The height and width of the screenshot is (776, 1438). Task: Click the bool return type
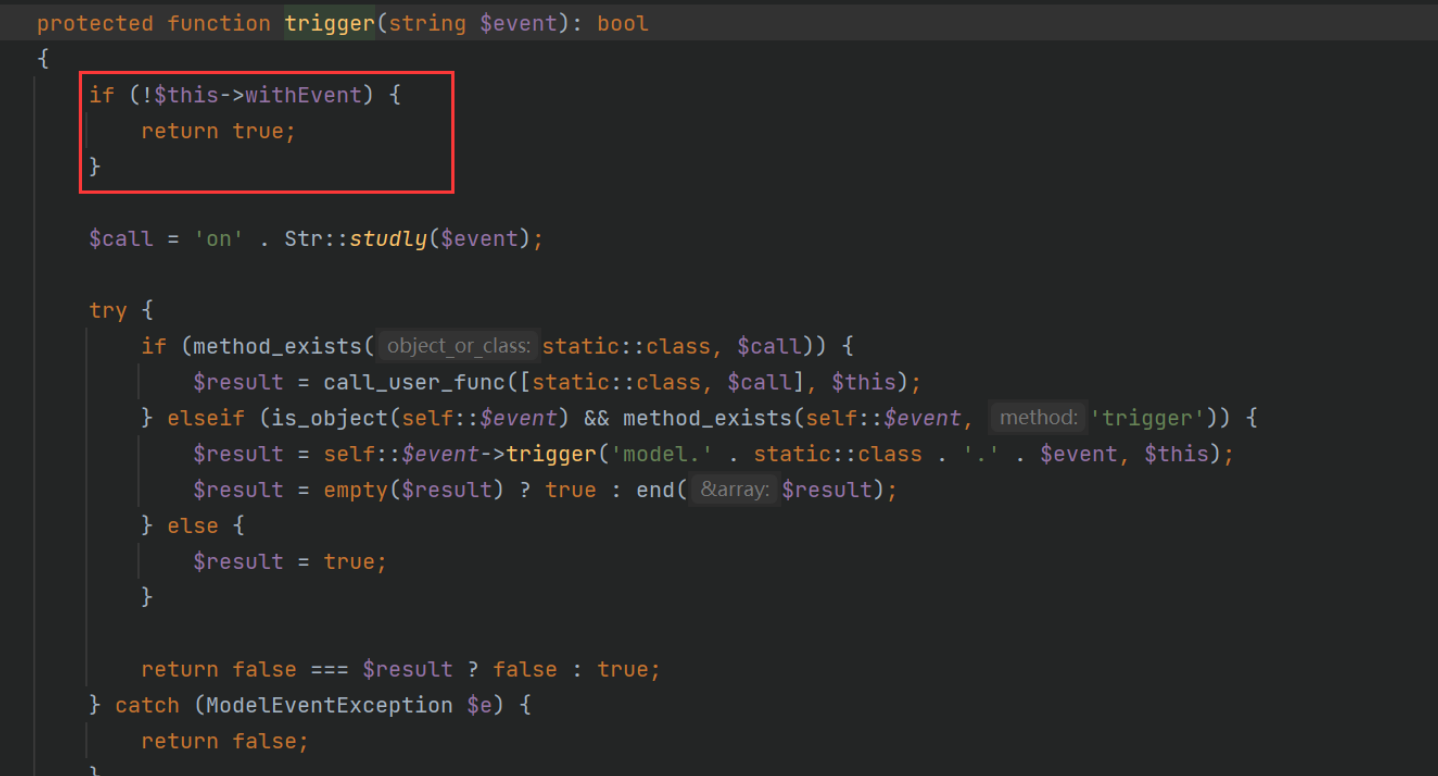pyautogui.click(x=623, y=23)
